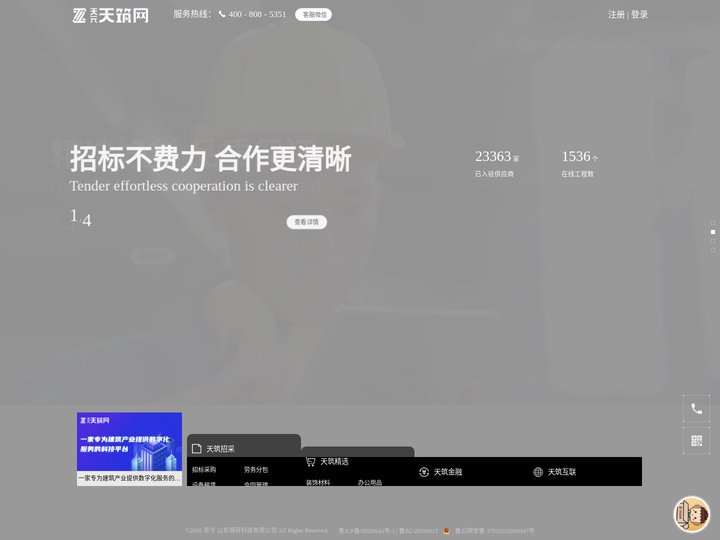Open the 装饰材料 link
Image resolution: width=720 pixels, height=540 pixels.
[318, 483]
